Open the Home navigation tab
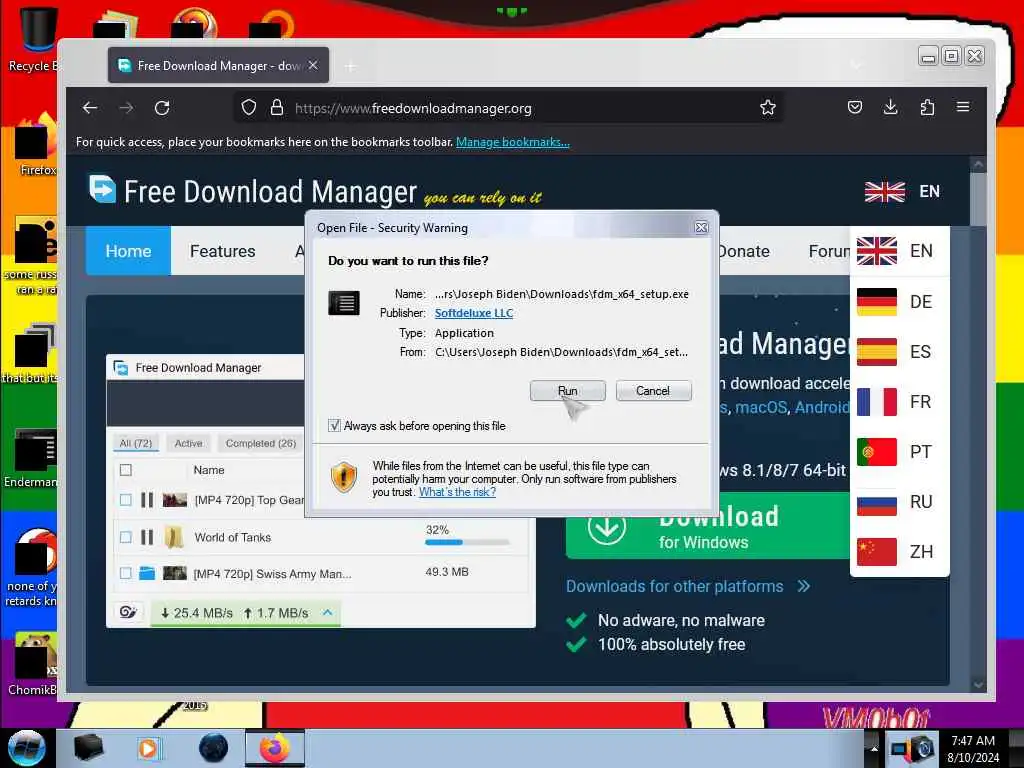 pyautogui.click(x=128, y=251)
